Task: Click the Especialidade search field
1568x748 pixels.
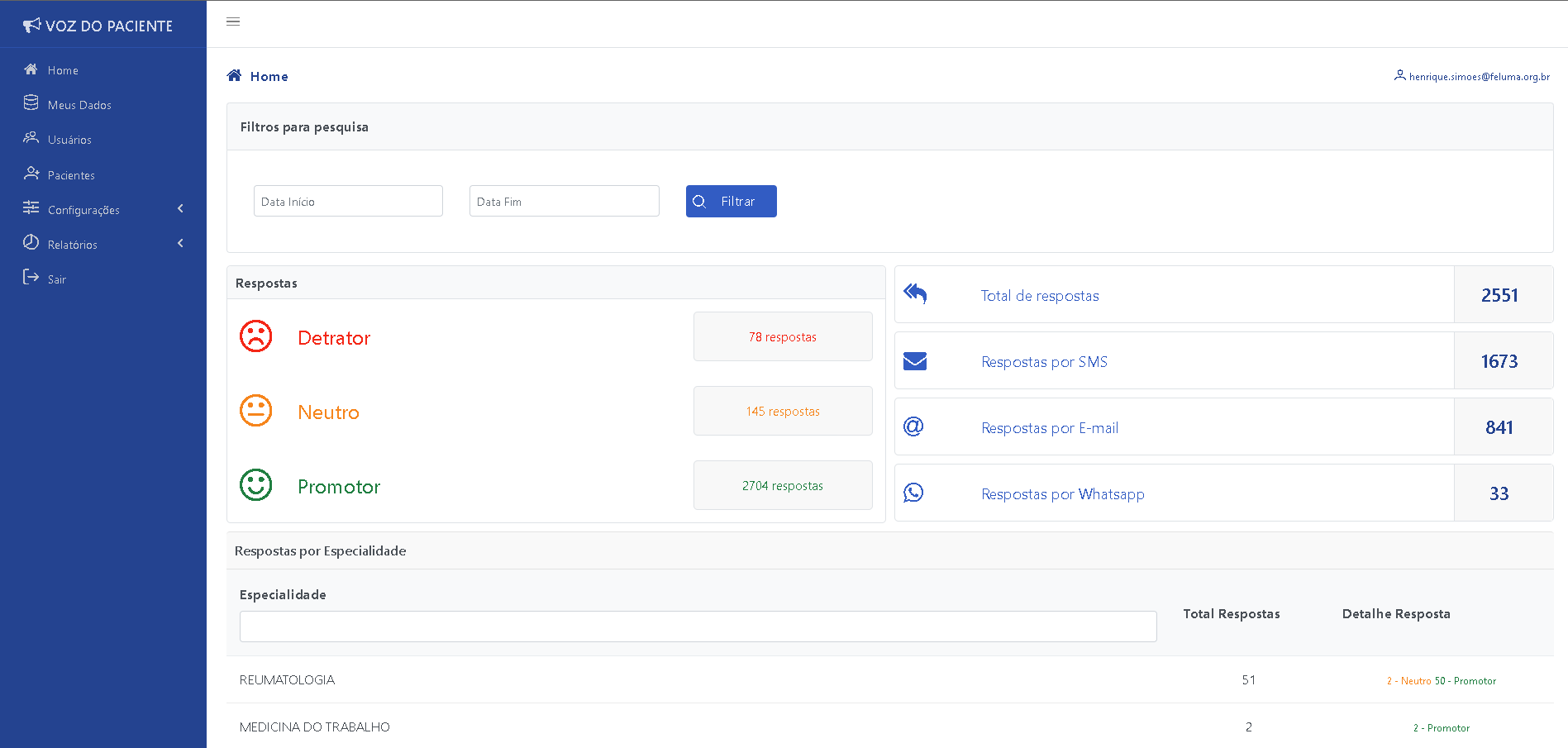Action: click(x=698, y=627)
